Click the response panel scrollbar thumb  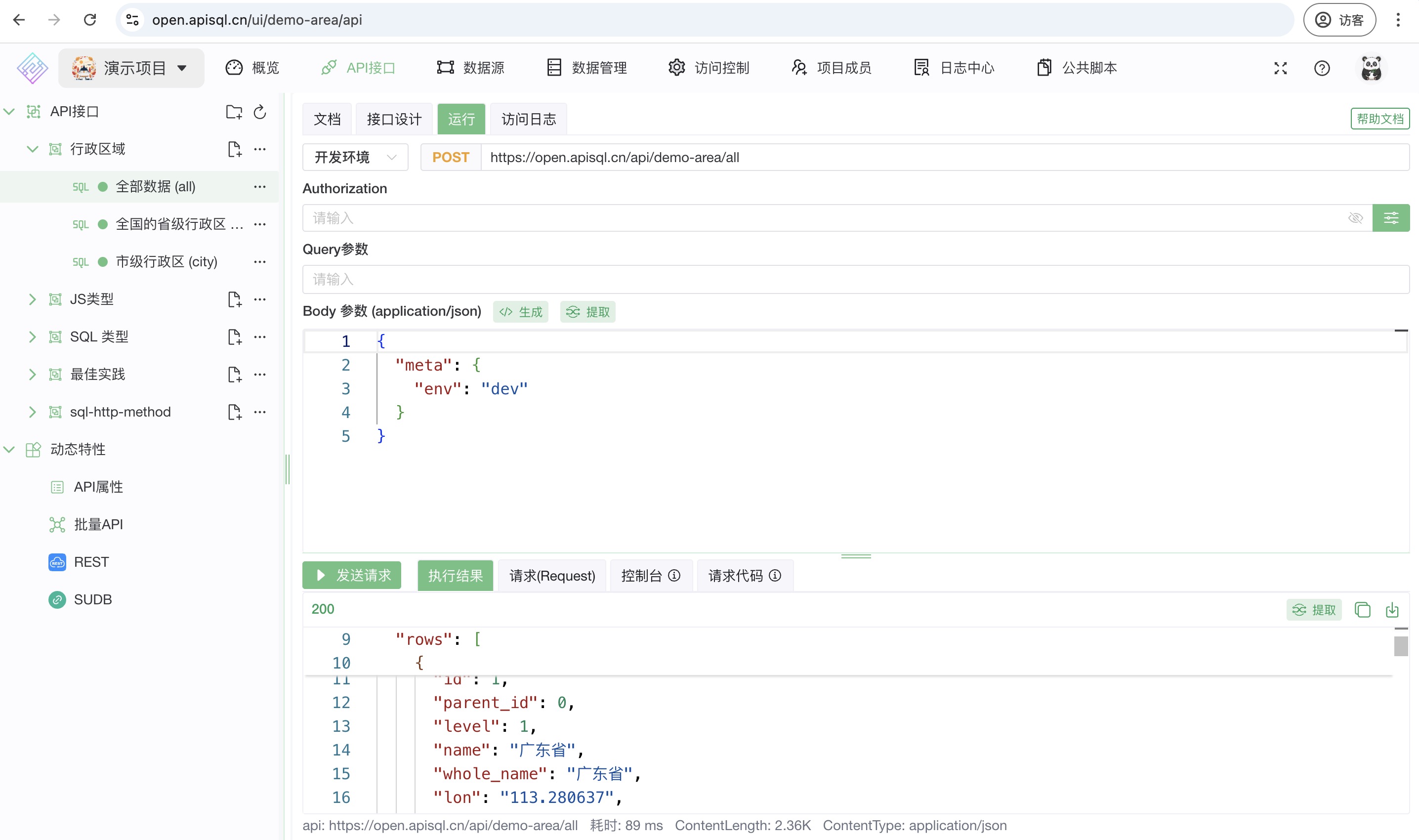(x=1400, y=646)
